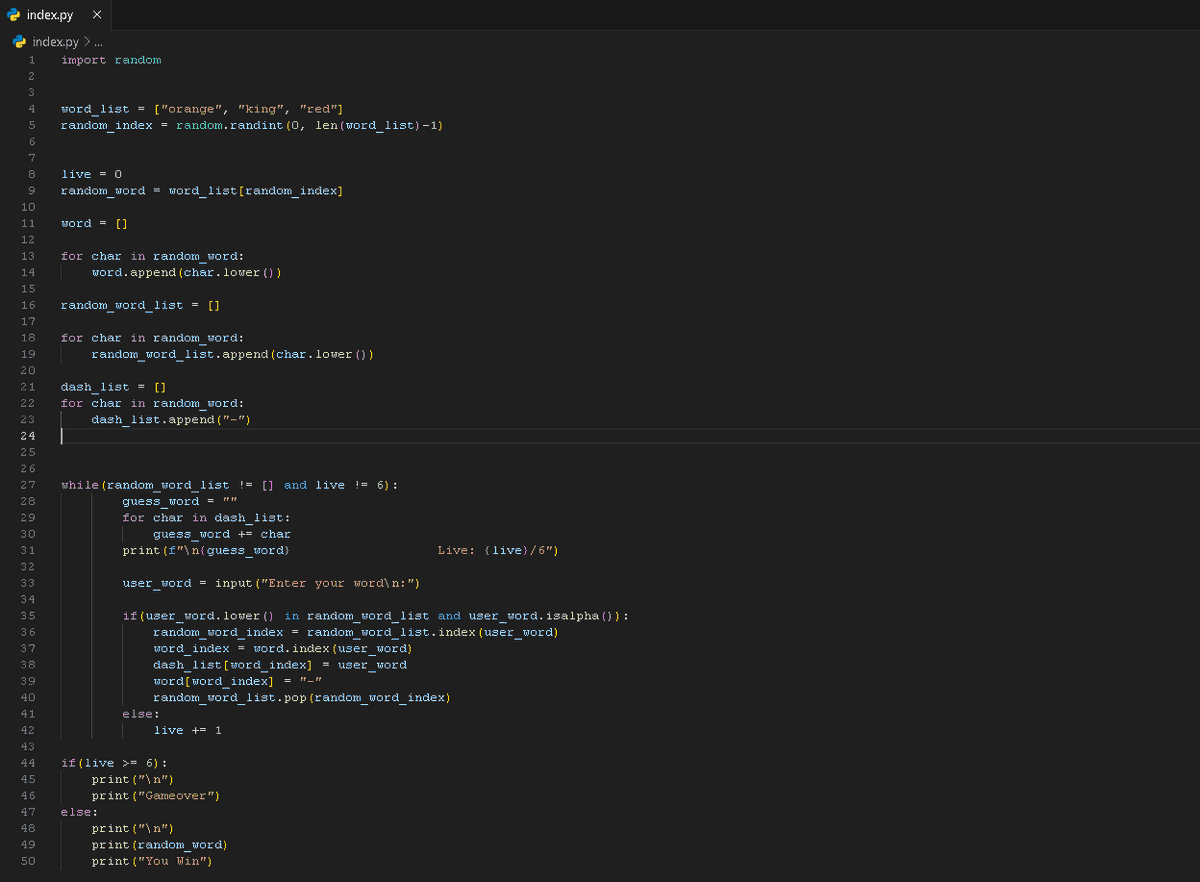The height and width of the screenshot is (882, 1200).
Task: Click 'word.append(char.lower())' on line 14
Action: click(x=187, y=272)
